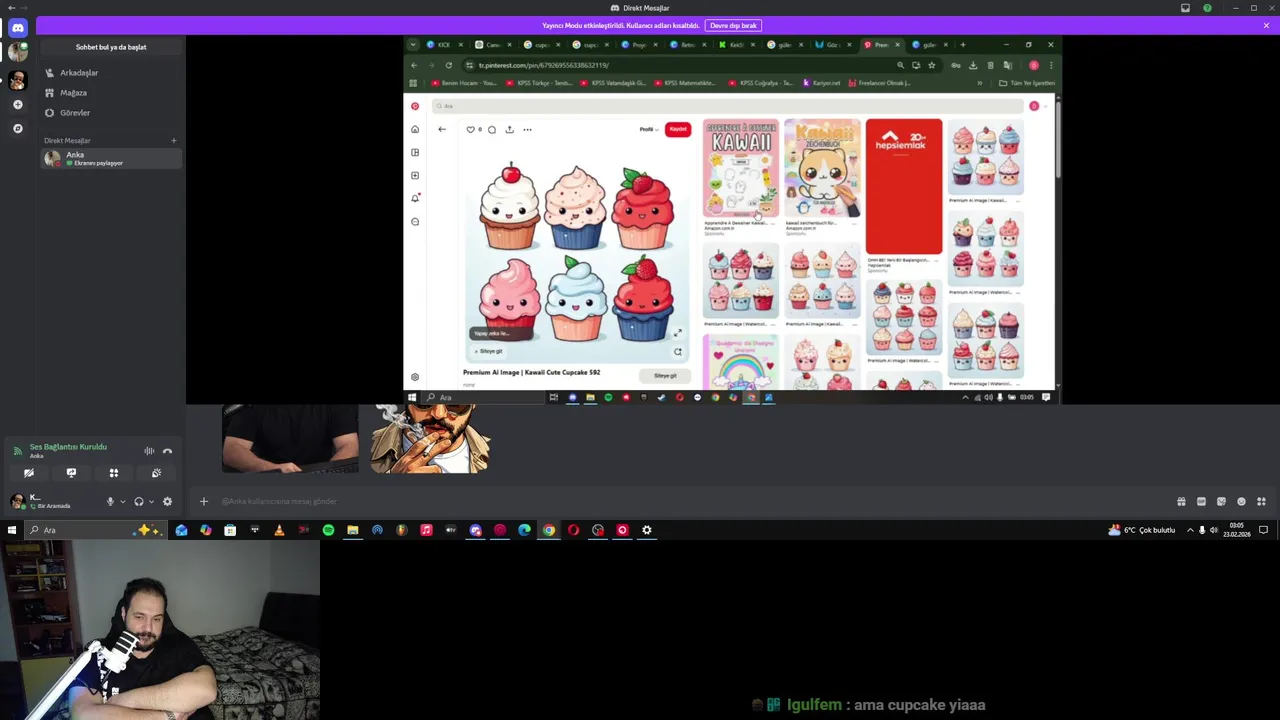Switch to the KekSt browser tab in stream
The image size is (1280, 720).
coord(738,45)
